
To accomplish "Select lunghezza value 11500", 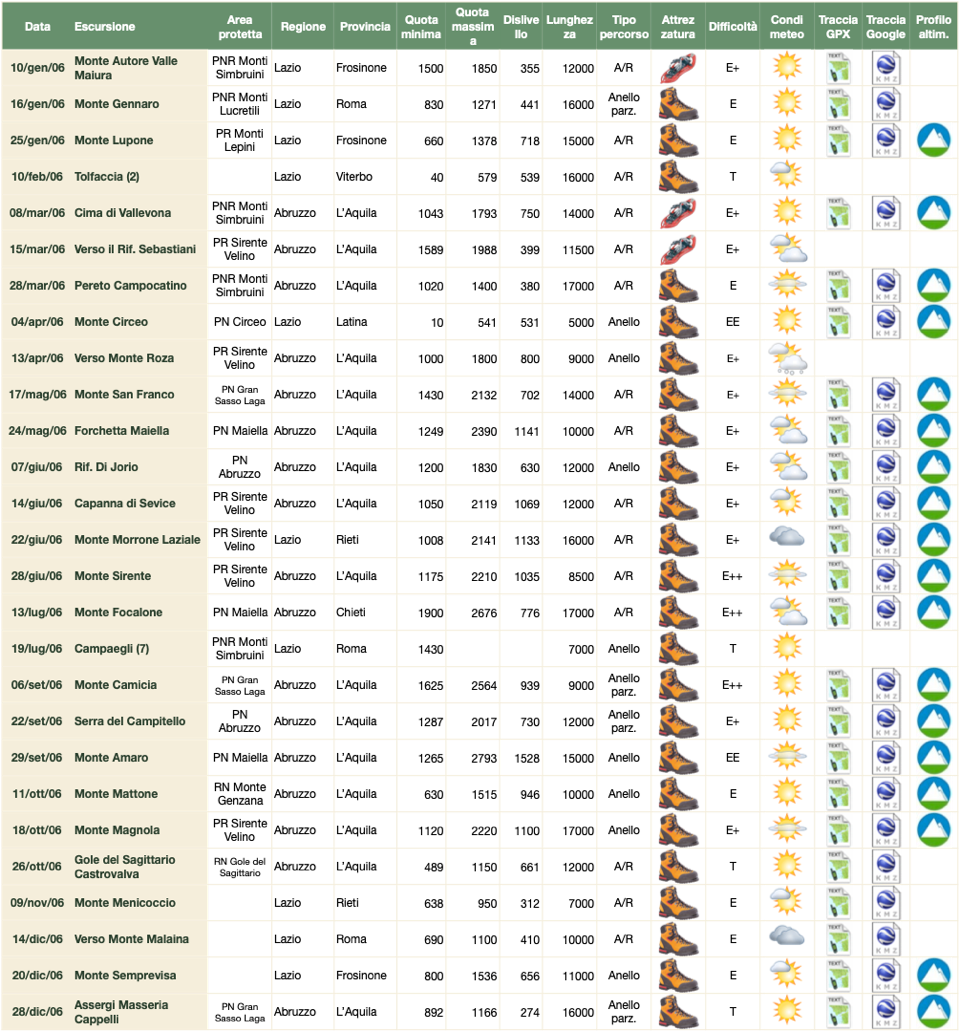I will (x=578, y=250).
